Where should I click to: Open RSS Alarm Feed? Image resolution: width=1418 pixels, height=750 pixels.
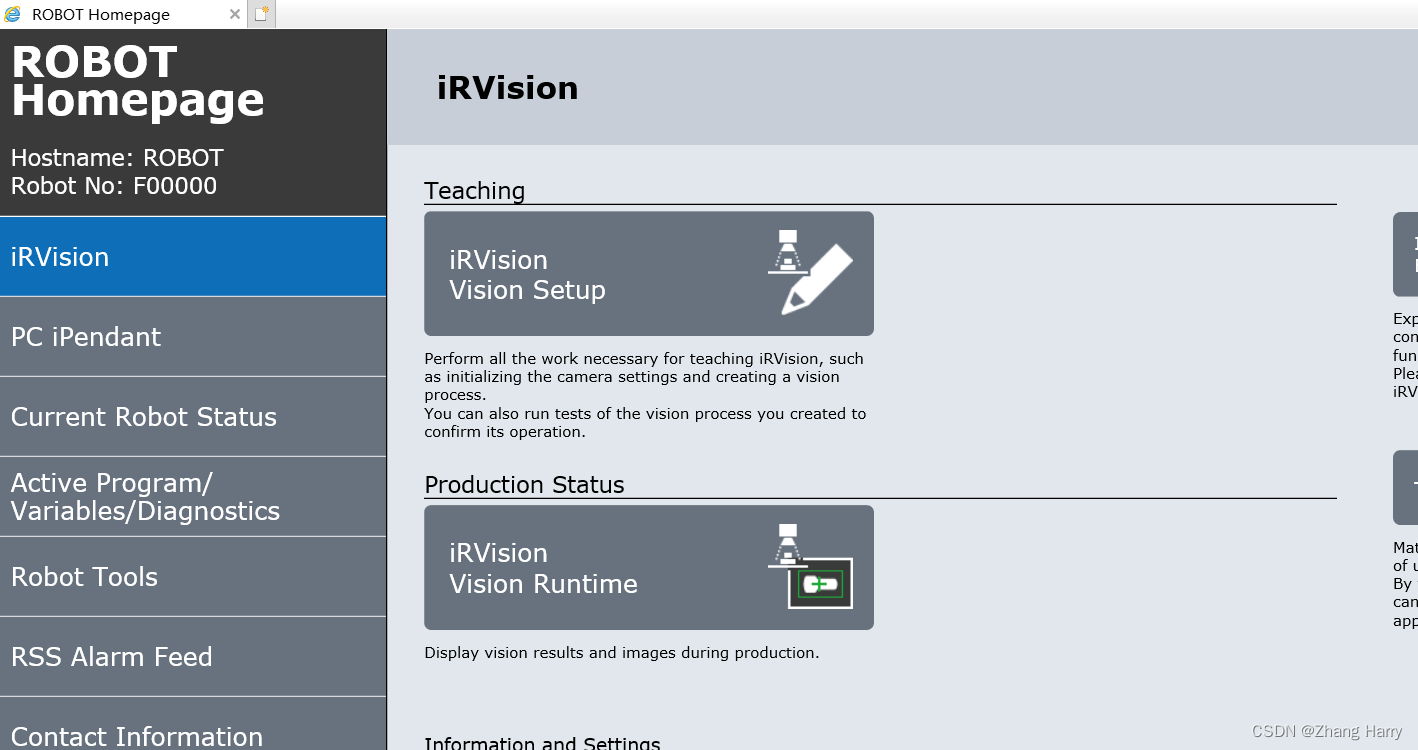[x=193, y=657]
